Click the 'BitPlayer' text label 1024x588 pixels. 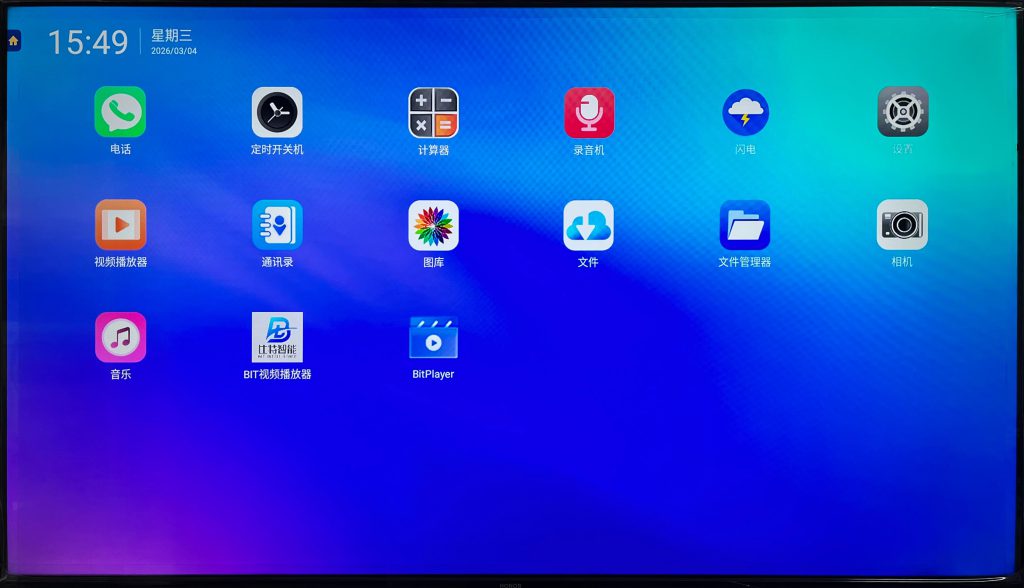click(x=433, y=374)
